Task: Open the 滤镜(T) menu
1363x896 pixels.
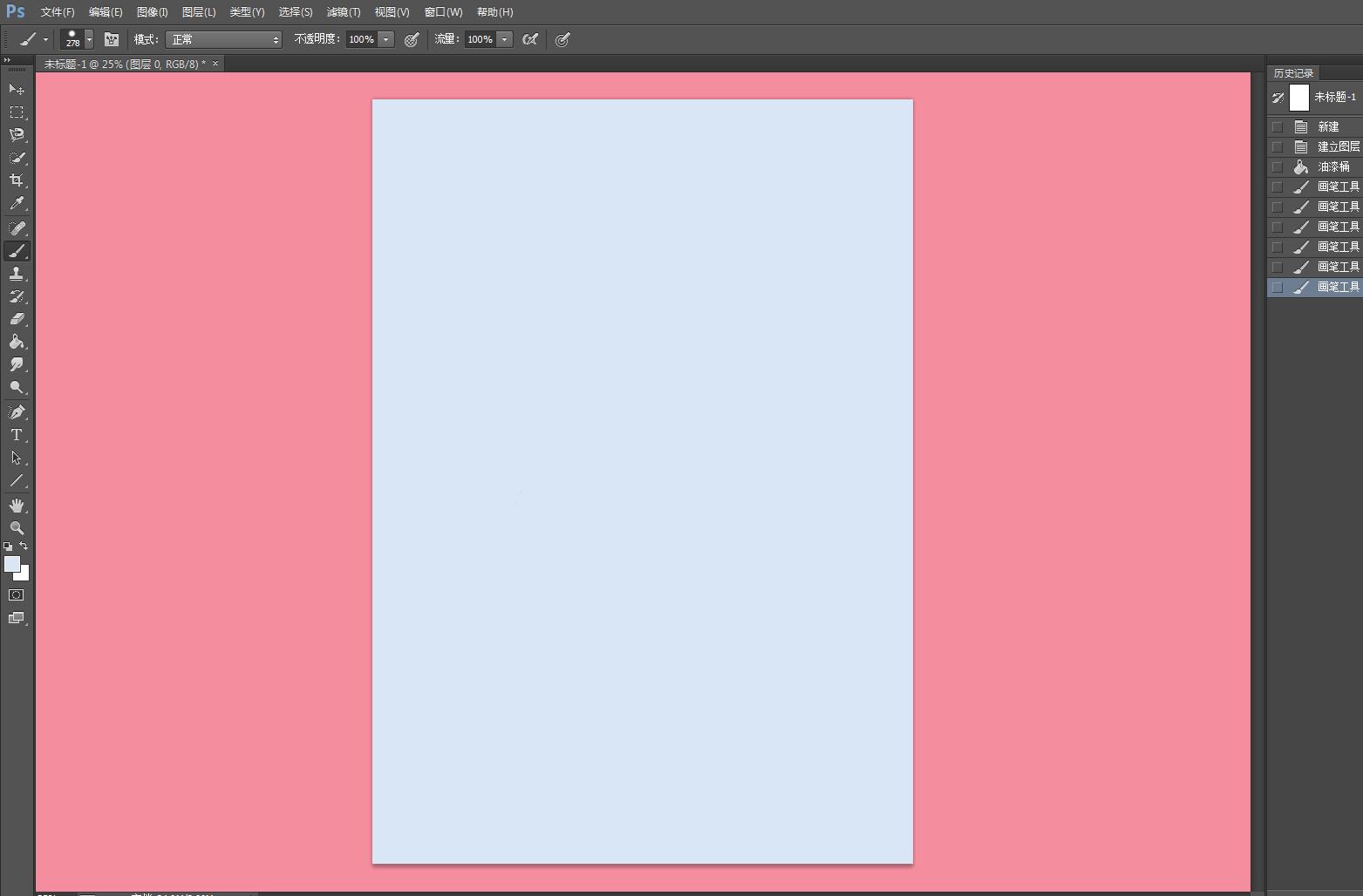Action: click(x=344, y=12)
